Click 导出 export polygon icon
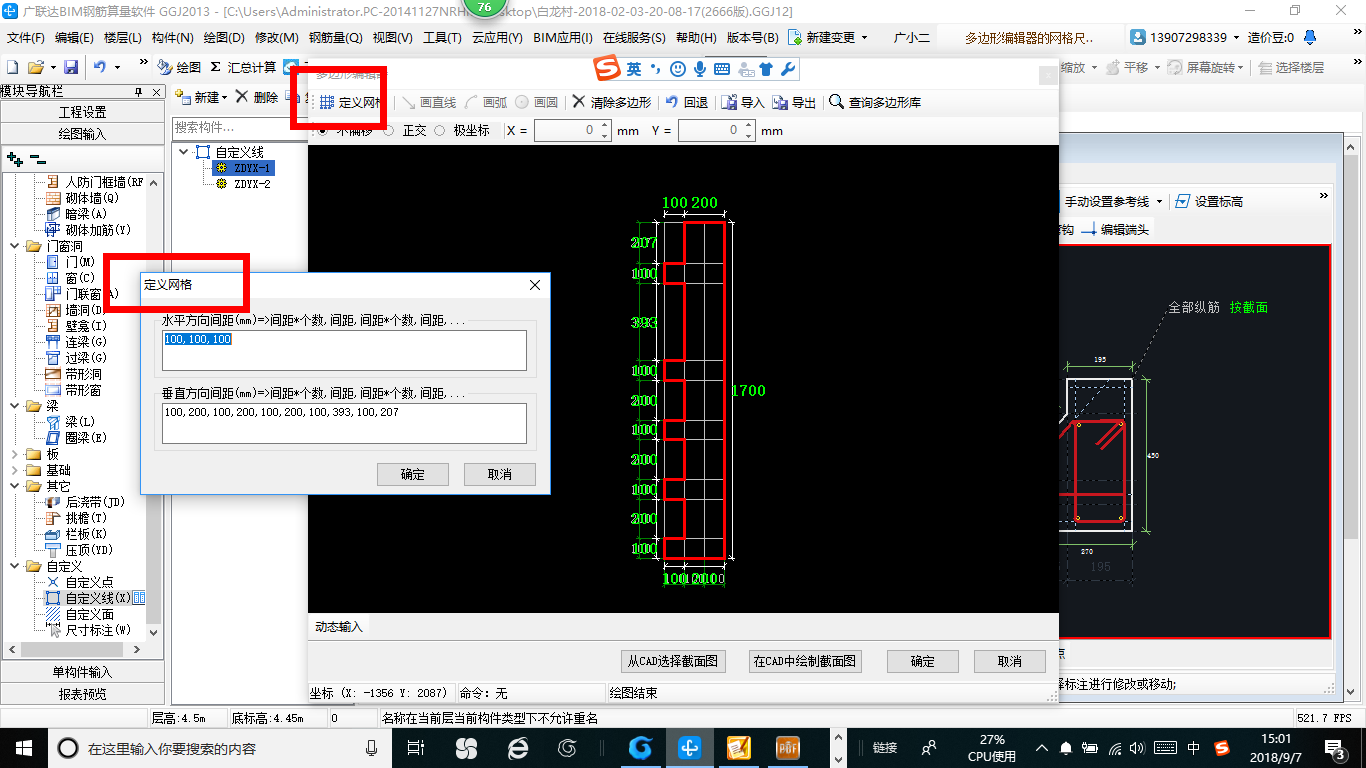Image resolution: width=1366 pixels, height=768 pixels. pos(794,102)
